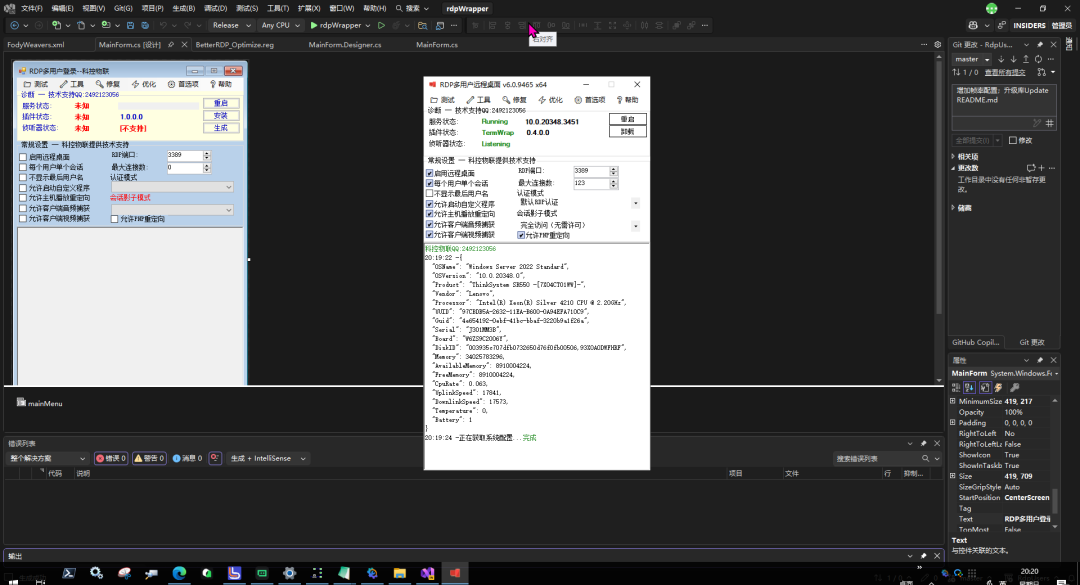Screen dimensions: 1080x585
Task: Check the 修改 amend checkbox in Git panel
Action: [1012, 141]
